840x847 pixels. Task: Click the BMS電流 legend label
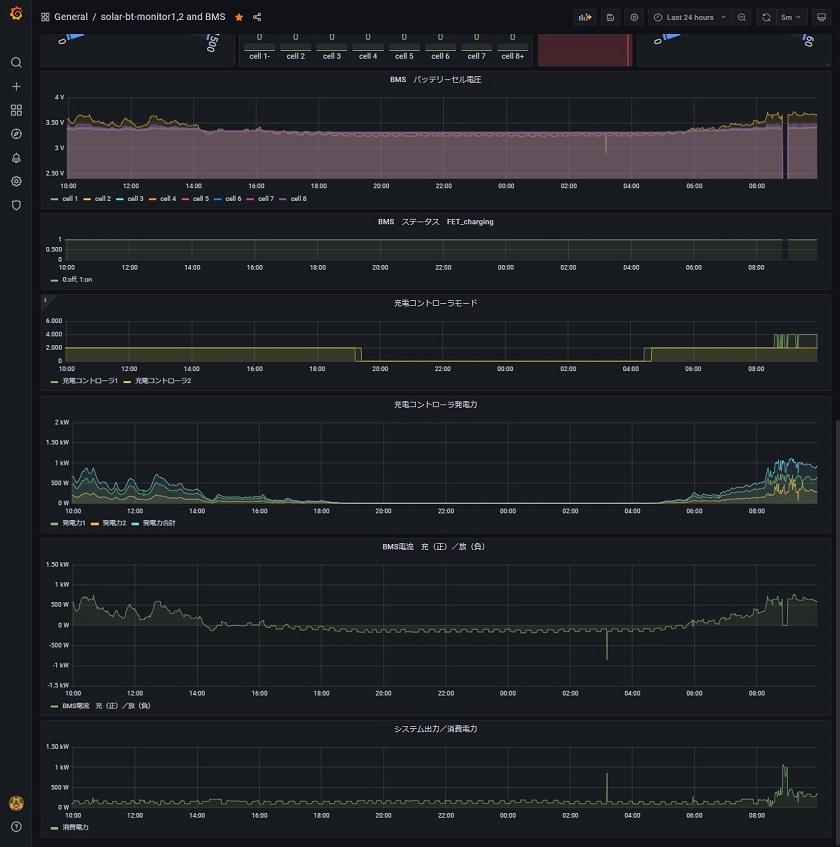click(106, 705)
